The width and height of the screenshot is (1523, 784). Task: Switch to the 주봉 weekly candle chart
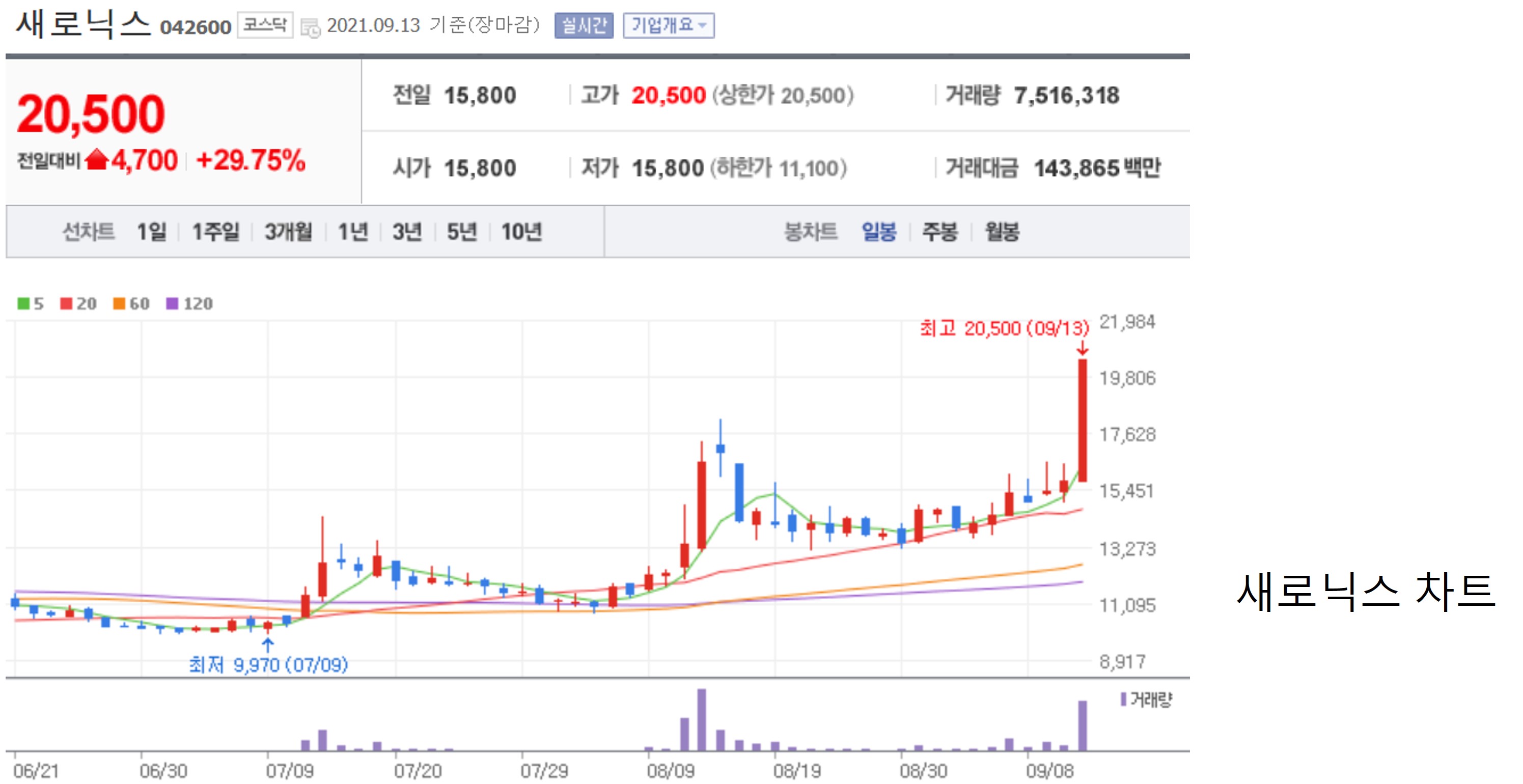[x=939, y=232]
